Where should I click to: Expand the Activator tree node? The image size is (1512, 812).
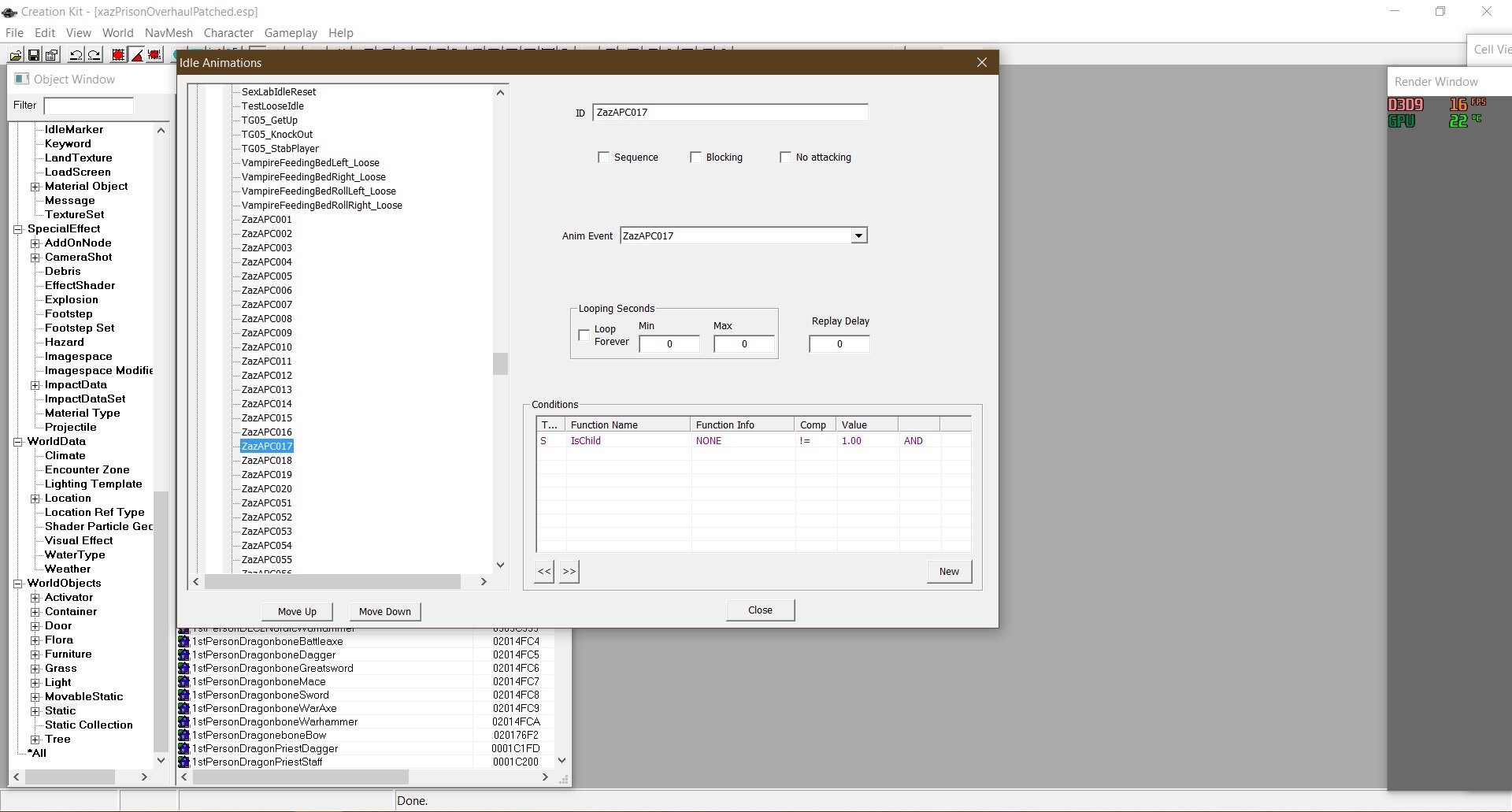[x=35, y=598]
